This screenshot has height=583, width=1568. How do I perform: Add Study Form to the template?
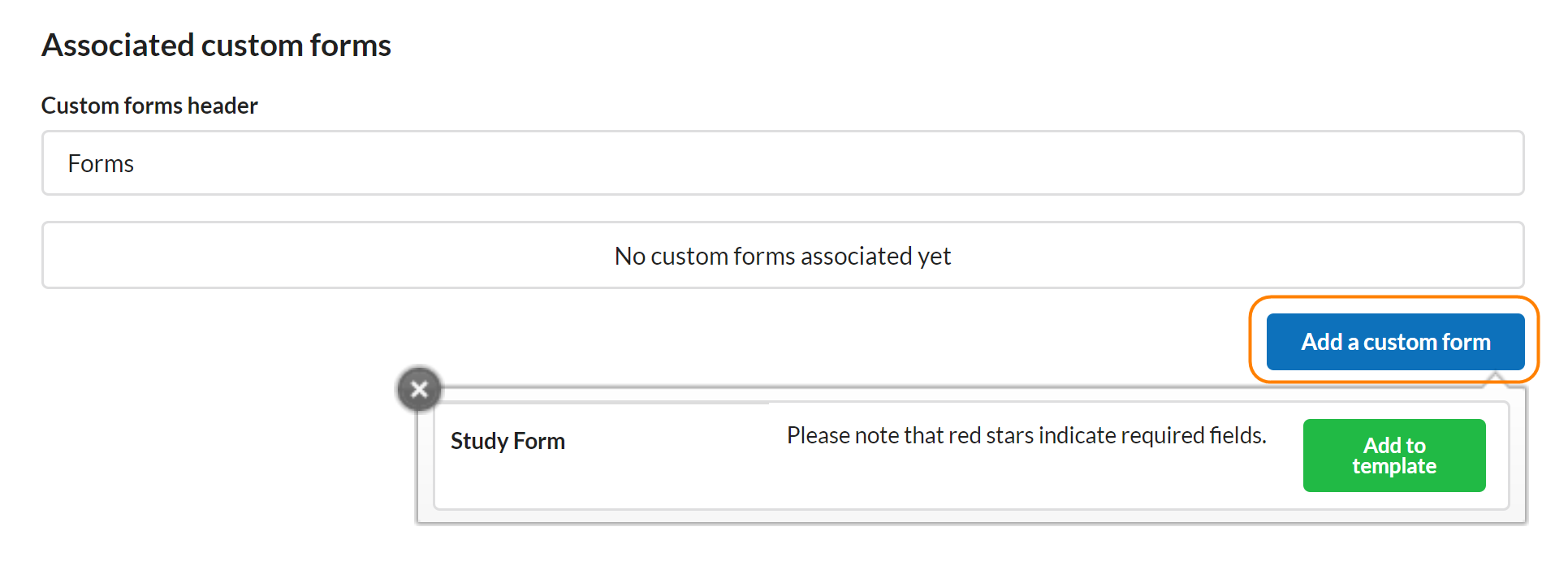(1393, 456)
